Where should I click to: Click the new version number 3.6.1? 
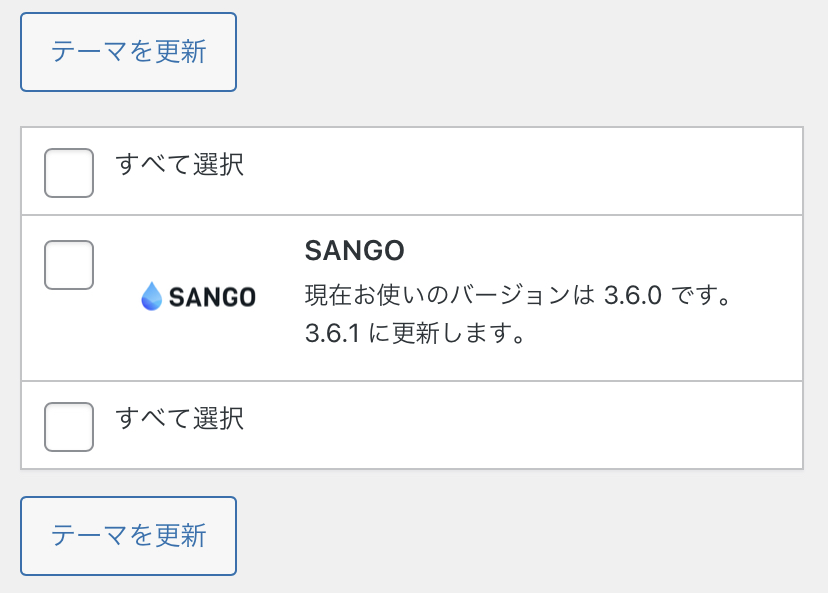pyautogui.click(x=332, y=334)
